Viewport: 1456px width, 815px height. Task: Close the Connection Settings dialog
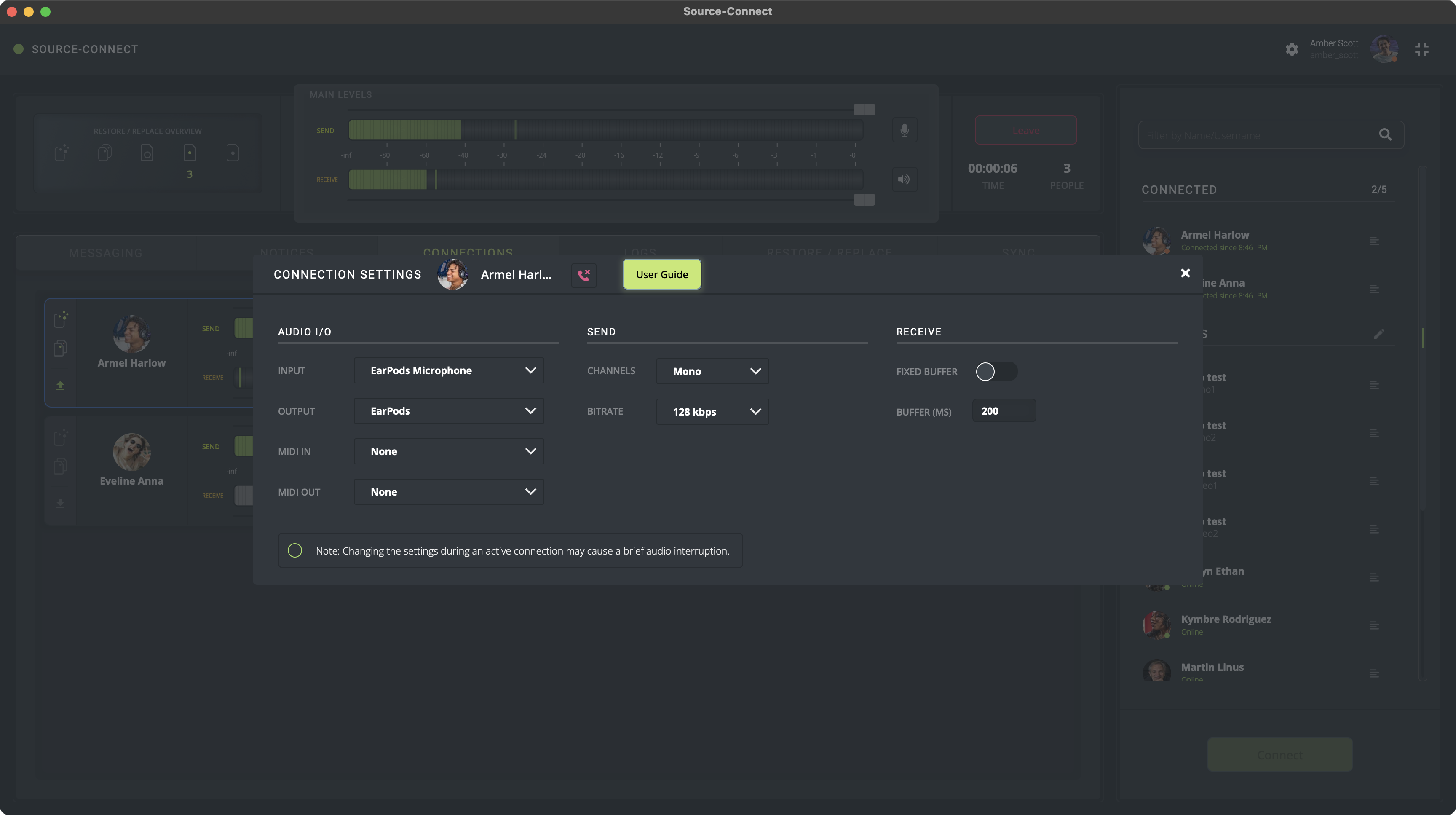click(1185, 273)
